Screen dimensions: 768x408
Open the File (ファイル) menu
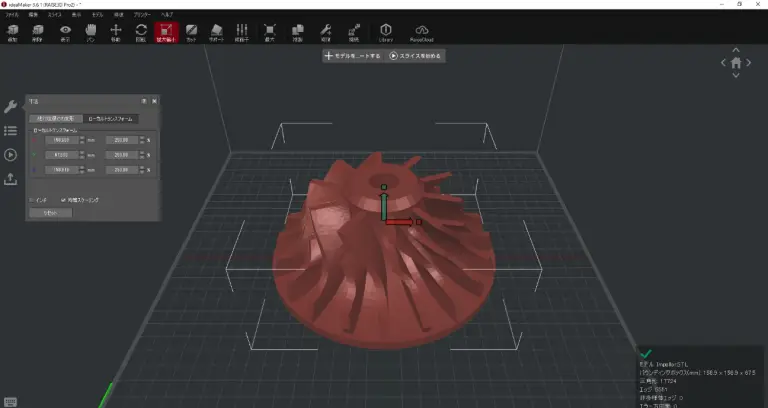click(12, 16)
